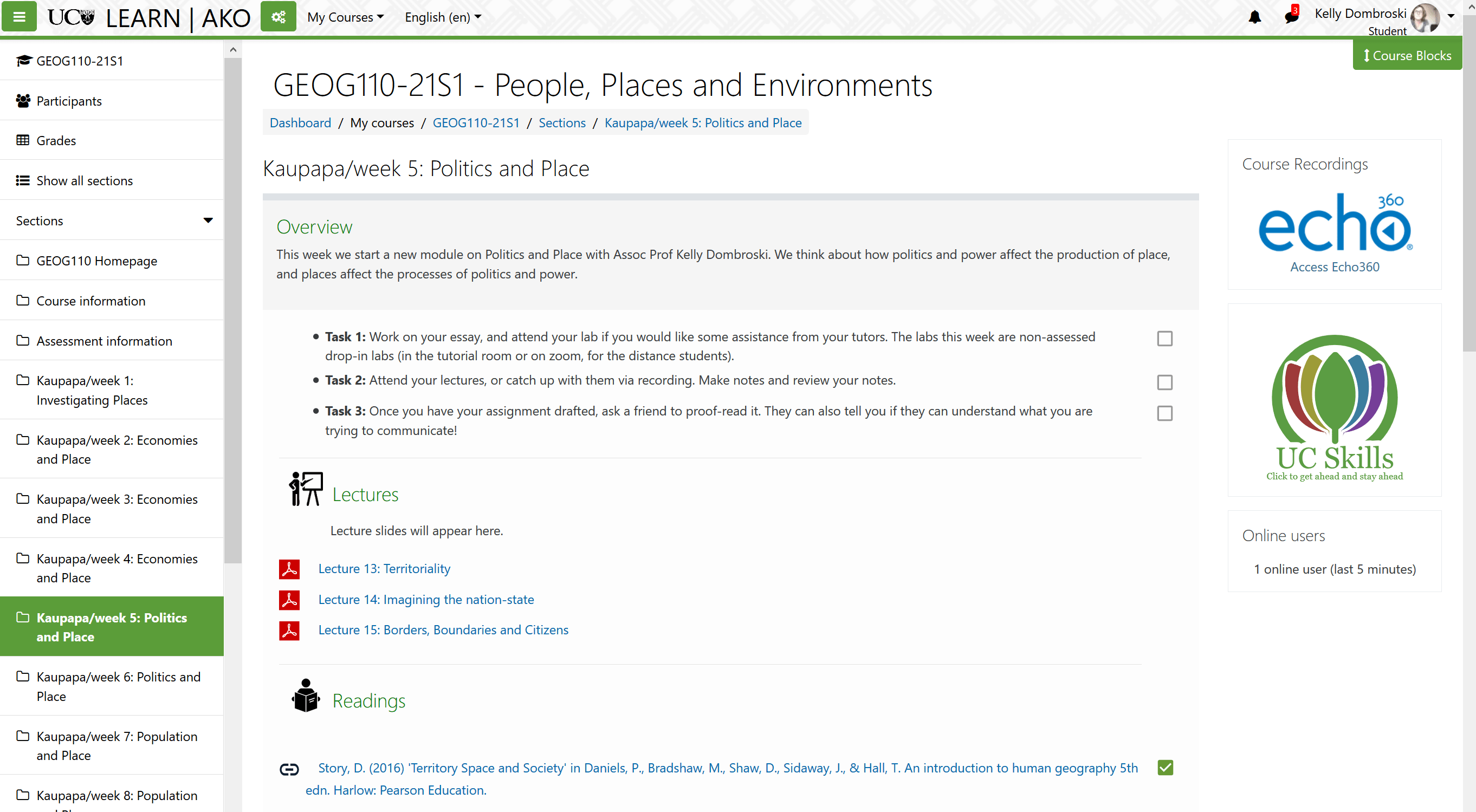This screenshot has height=812, width=1476.
Task: Click the Echo360 logo
Action: (x=1334, y=223)
